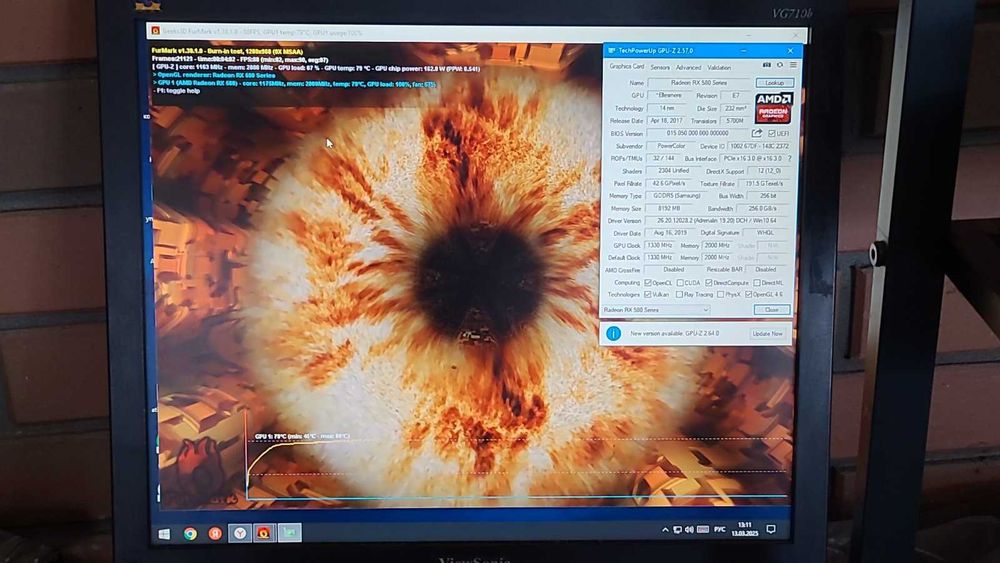Switch to the Validation tab
This screenshot has height=563, width=1000.
pyautogui.click(x=719, y=67)
